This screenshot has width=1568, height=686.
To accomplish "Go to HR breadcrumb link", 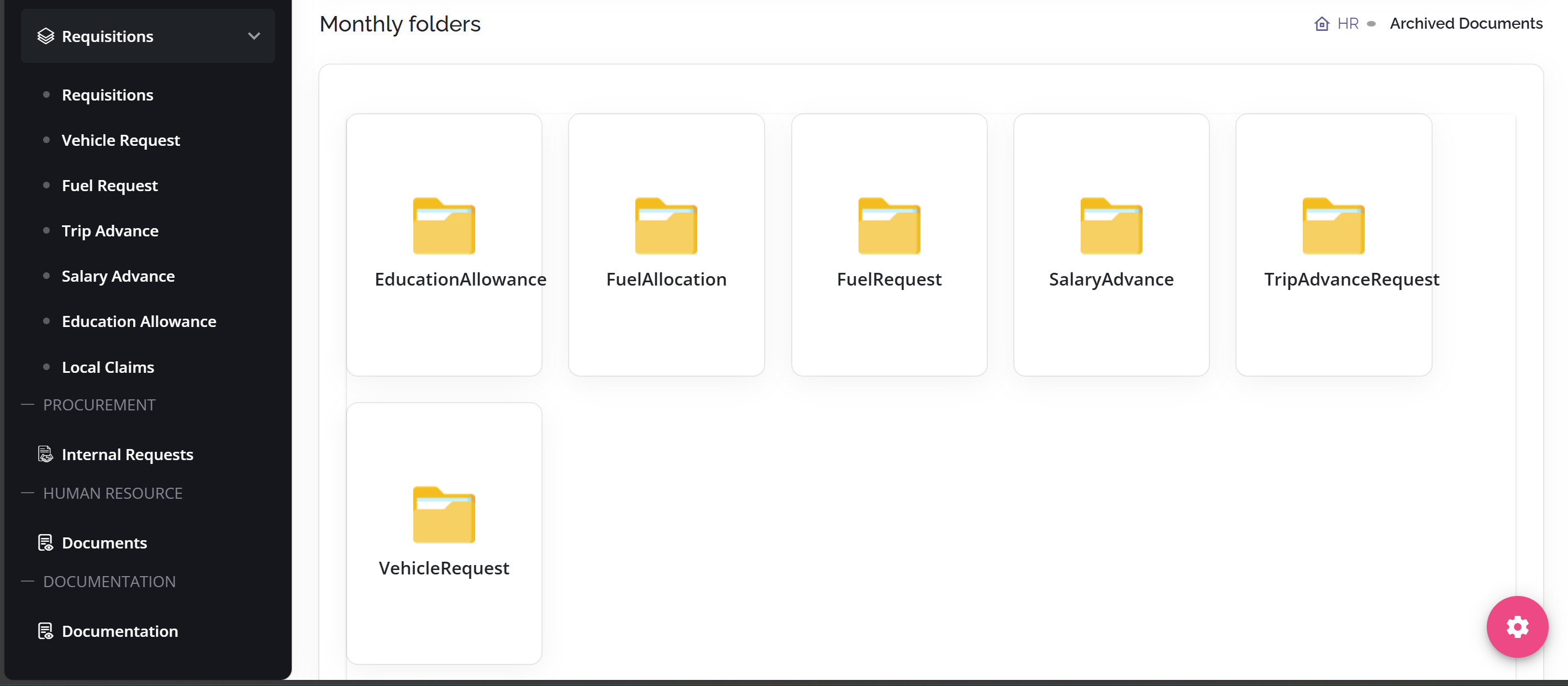I will (x=1348, y=24).
